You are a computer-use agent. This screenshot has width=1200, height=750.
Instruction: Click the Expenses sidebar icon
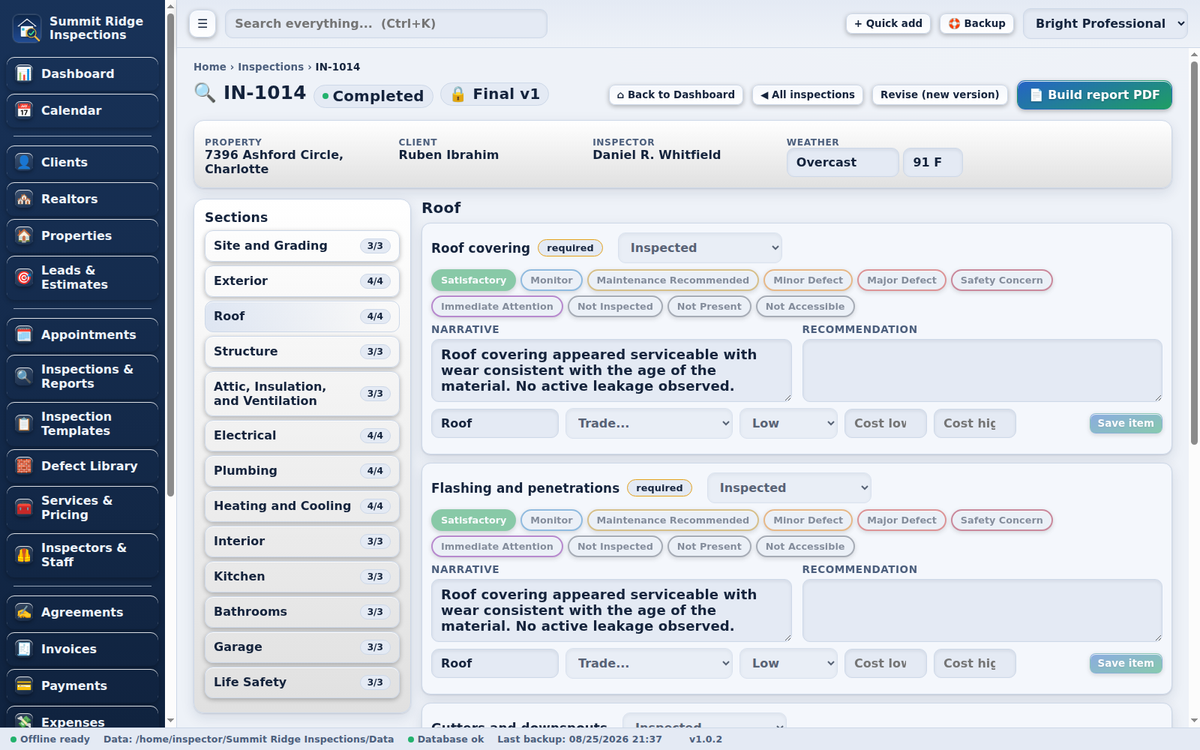point(24,722)
